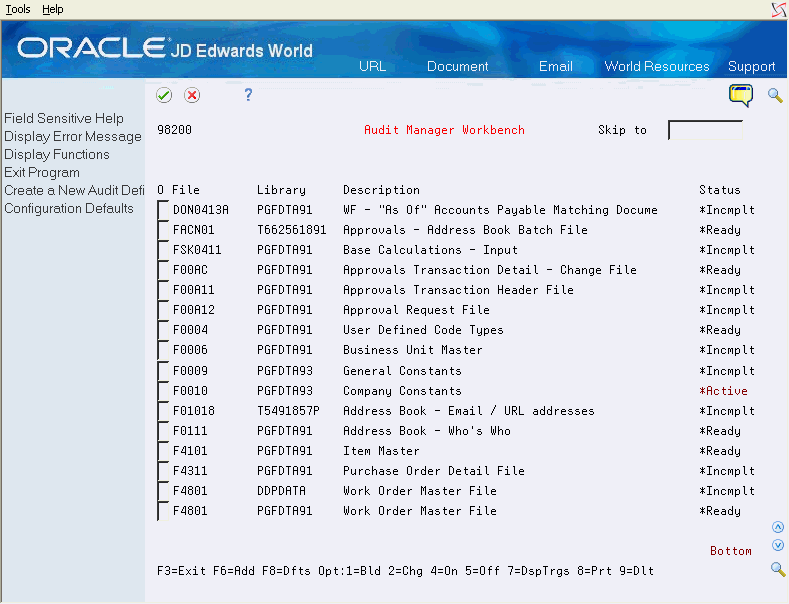Viewport: 789px width, 604px height.
Task: Click option field for F00A12 row
Action: click(x=163, y=310)
